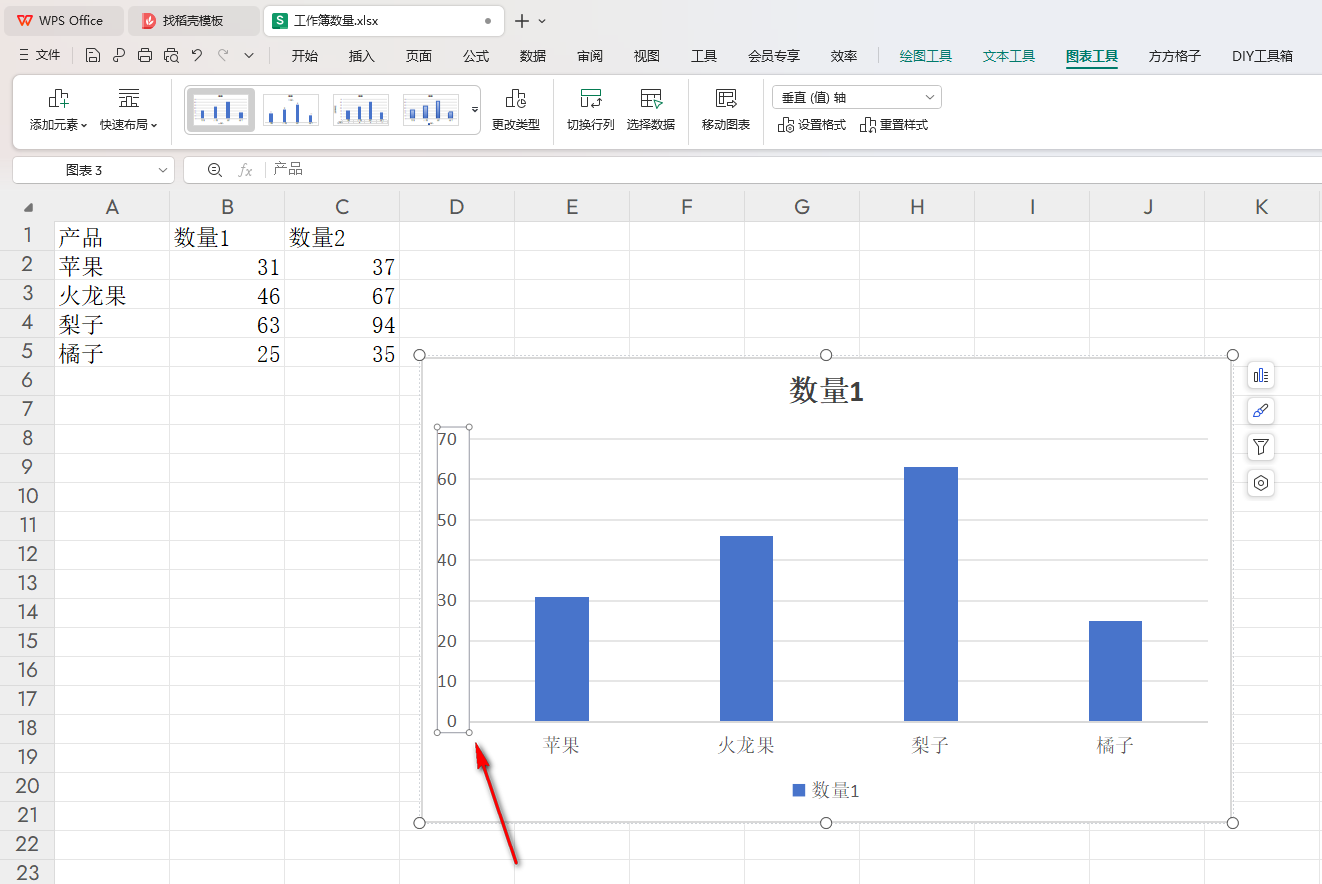Select the 梨子 bar in the chart
1322x884 pixels.
pyautogui.click(x=930, y=594)
